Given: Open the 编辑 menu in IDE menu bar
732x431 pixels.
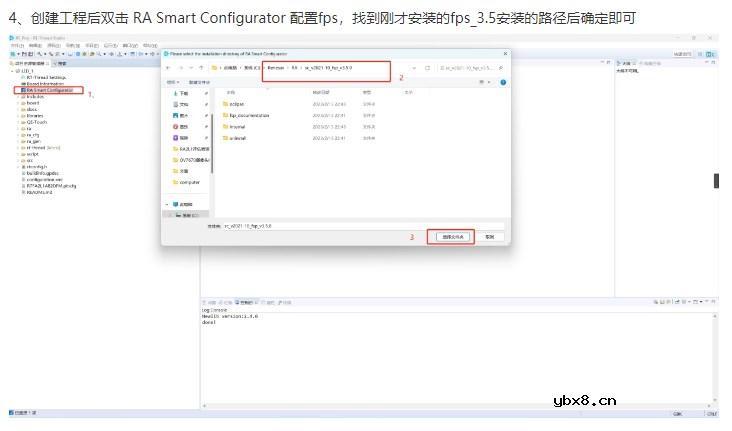Looking at the screenshot, I should [35, 46].
